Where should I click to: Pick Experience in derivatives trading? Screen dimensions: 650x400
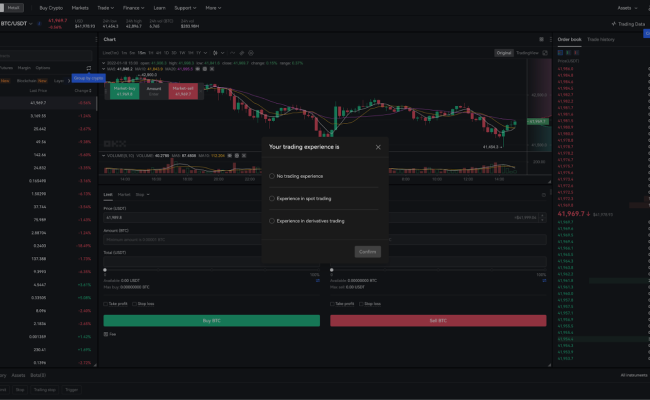(272, 221)
